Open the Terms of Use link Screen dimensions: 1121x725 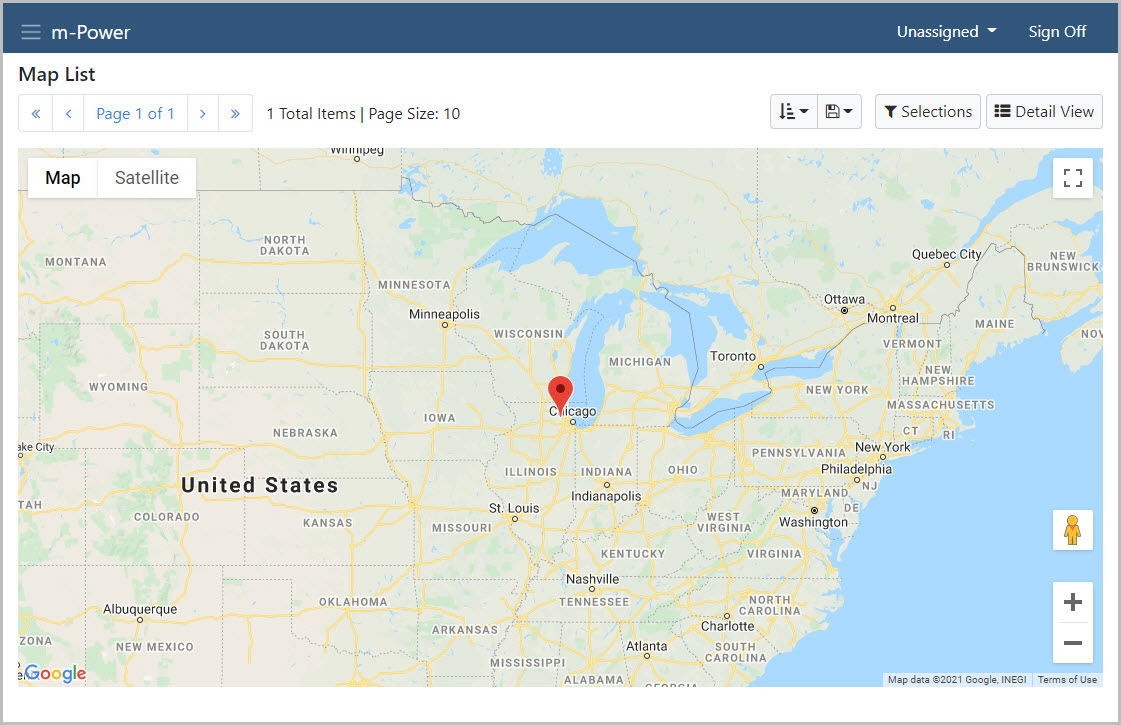(x=1067, y=680)
